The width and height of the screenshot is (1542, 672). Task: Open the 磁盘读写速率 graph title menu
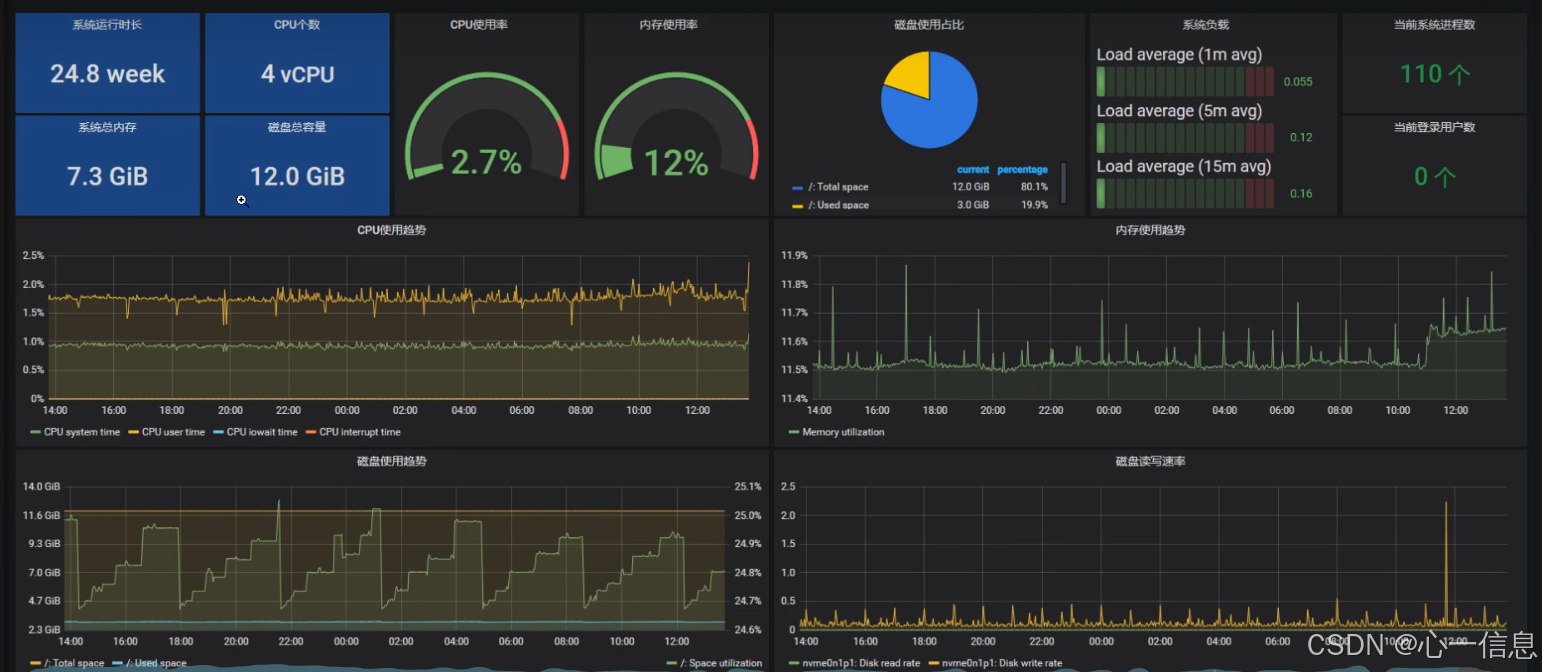click(x=1150, y=462)
